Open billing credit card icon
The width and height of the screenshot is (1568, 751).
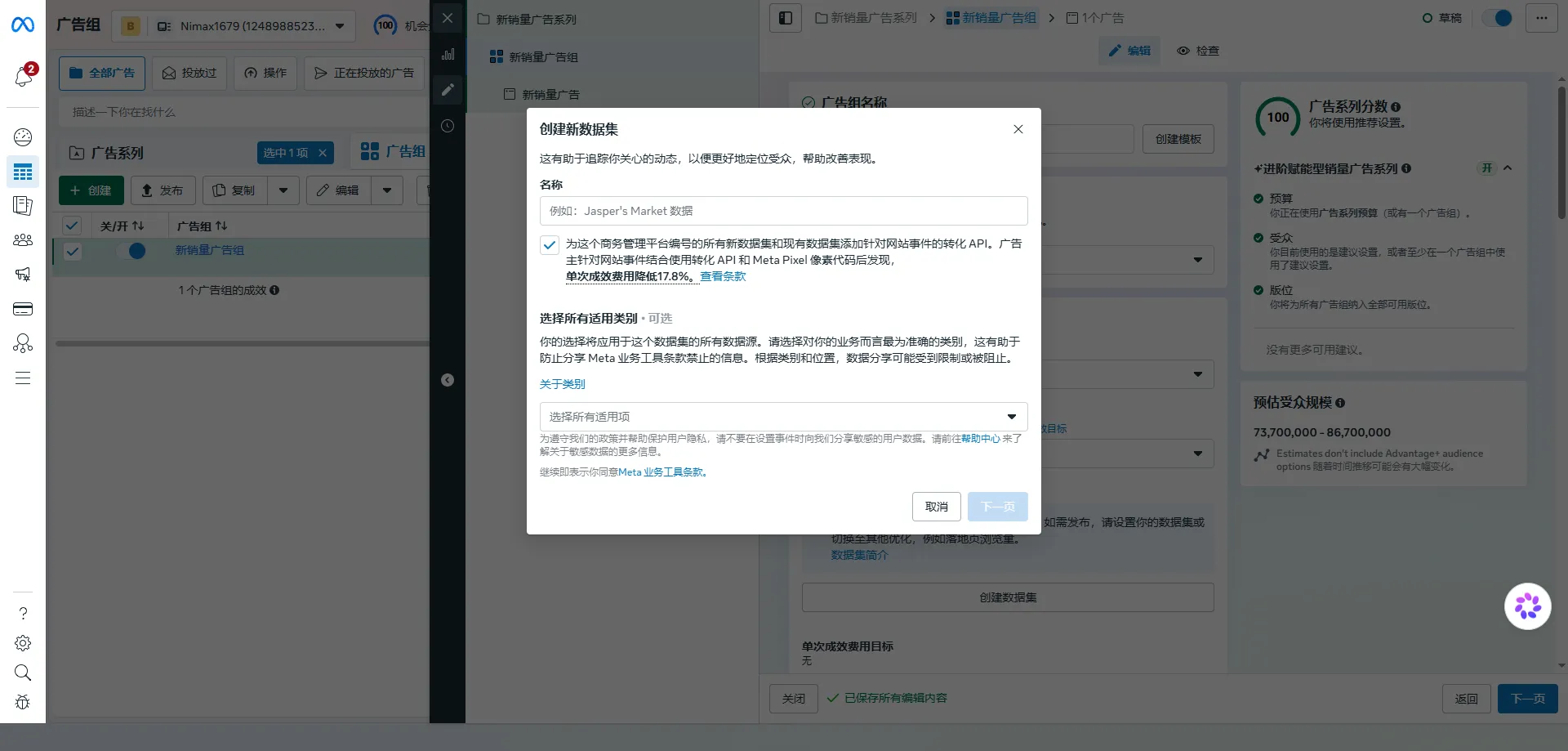click(23, 309)
